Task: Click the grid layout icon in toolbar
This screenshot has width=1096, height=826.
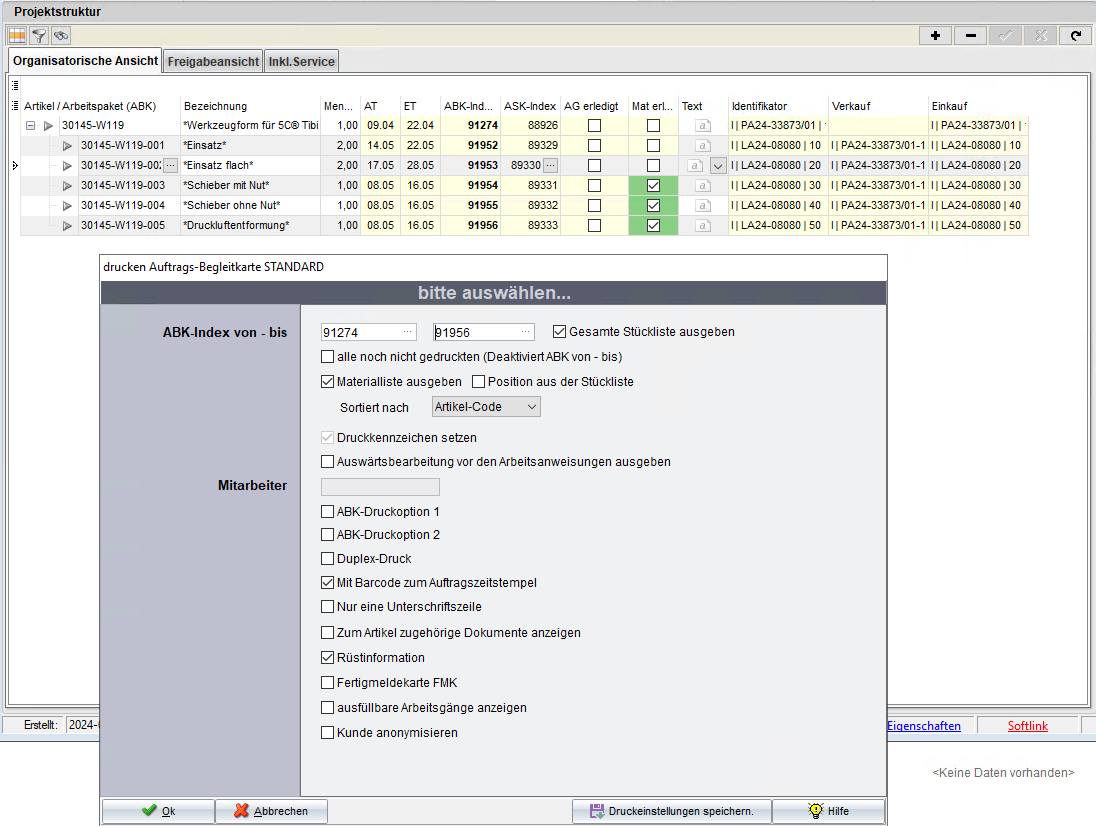Action: coord(17,36)
